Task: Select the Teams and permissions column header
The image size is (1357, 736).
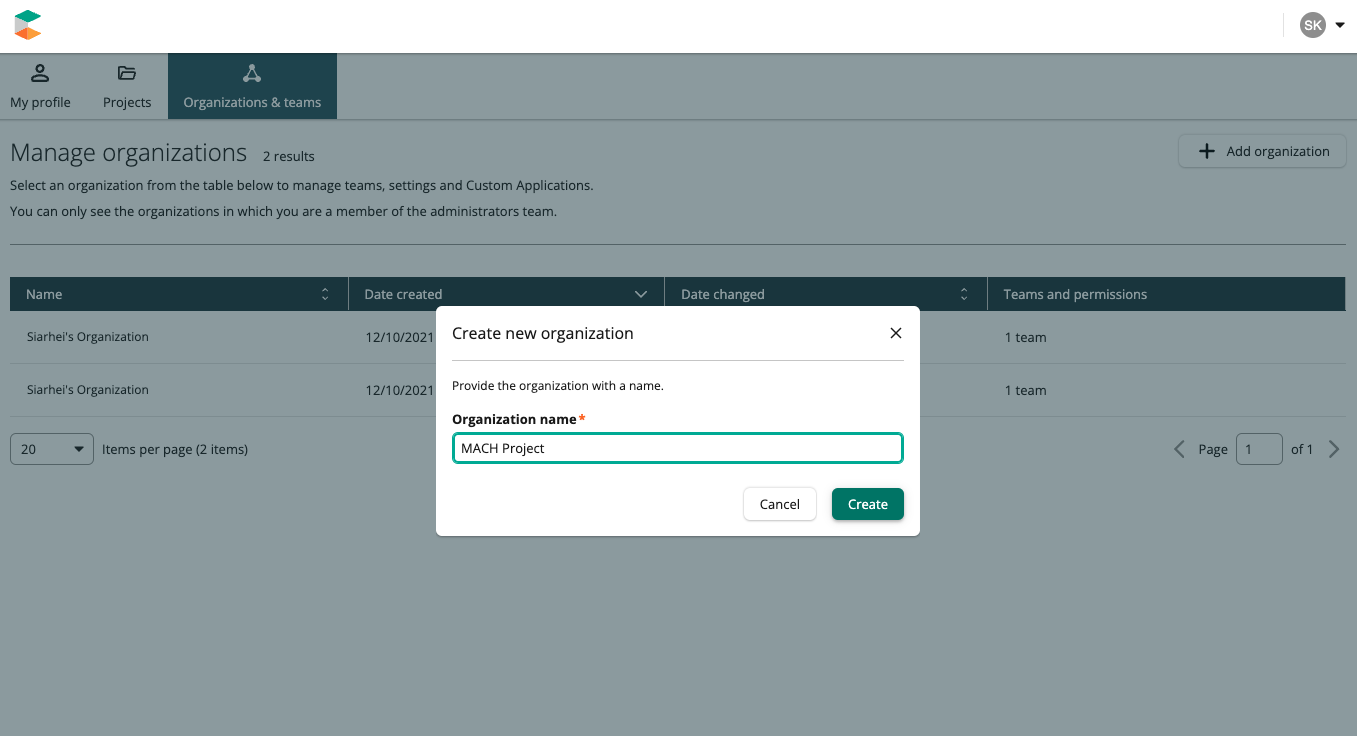Action: click(x=1075, y=294)
